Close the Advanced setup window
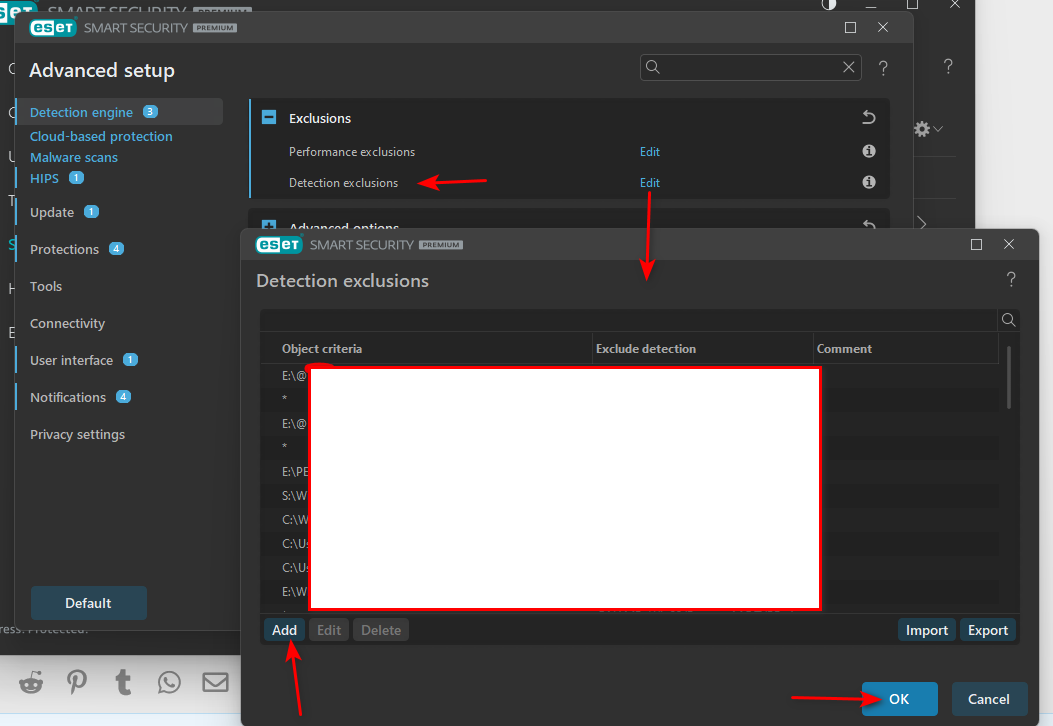The width and height of the screenshot is (1053, 726). pos(882,27)
